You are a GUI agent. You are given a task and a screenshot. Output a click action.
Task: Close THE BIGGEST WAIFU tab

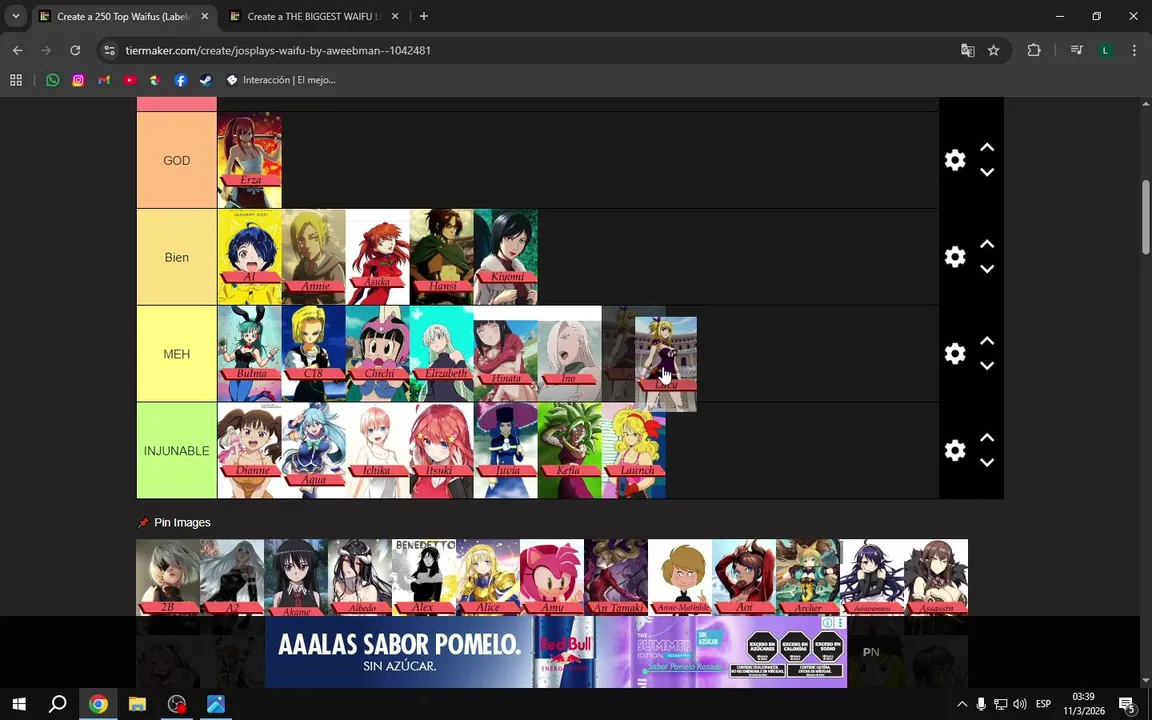[395, 16]
